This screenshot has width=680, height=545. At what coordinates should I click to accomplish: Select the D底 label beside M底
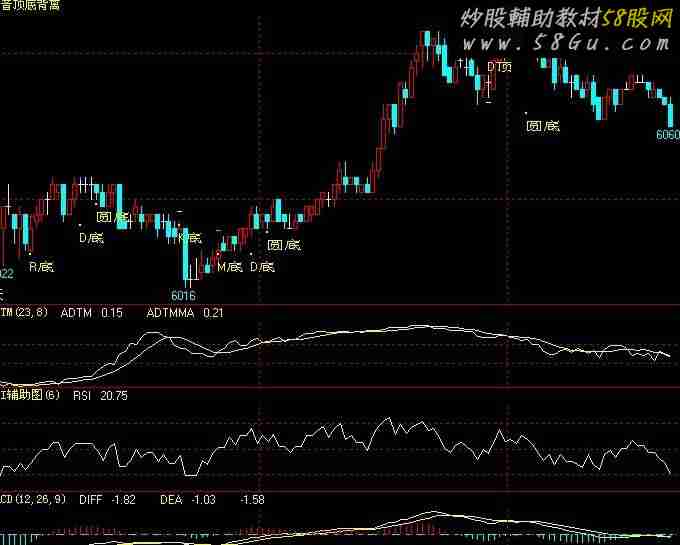pyautogui.click(x=262, y=267)
